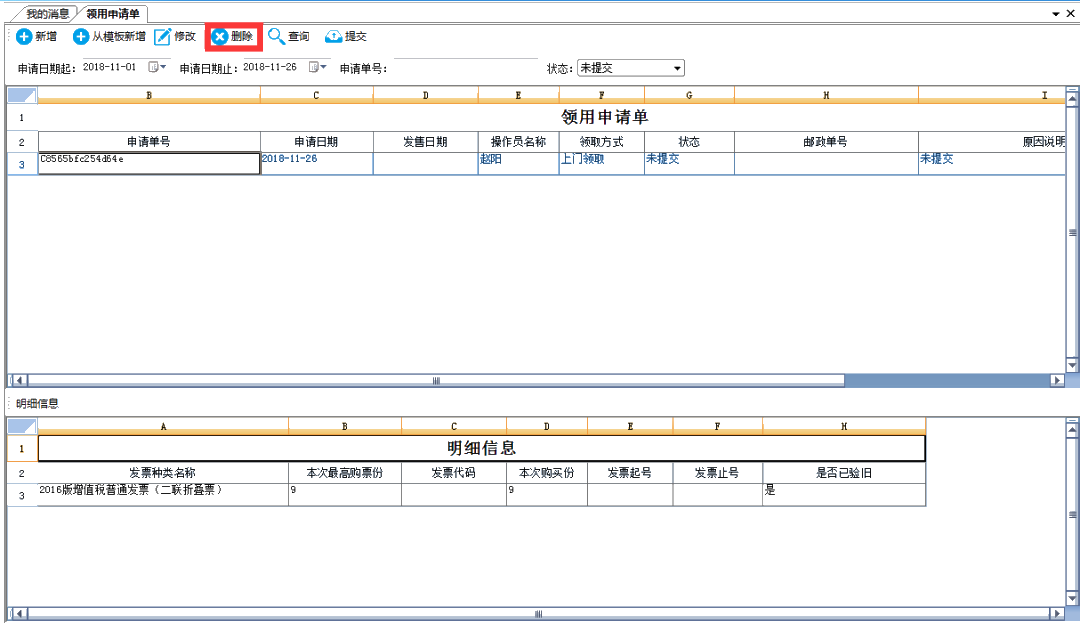Click the 提交 (submit) cloud icon

333,36
